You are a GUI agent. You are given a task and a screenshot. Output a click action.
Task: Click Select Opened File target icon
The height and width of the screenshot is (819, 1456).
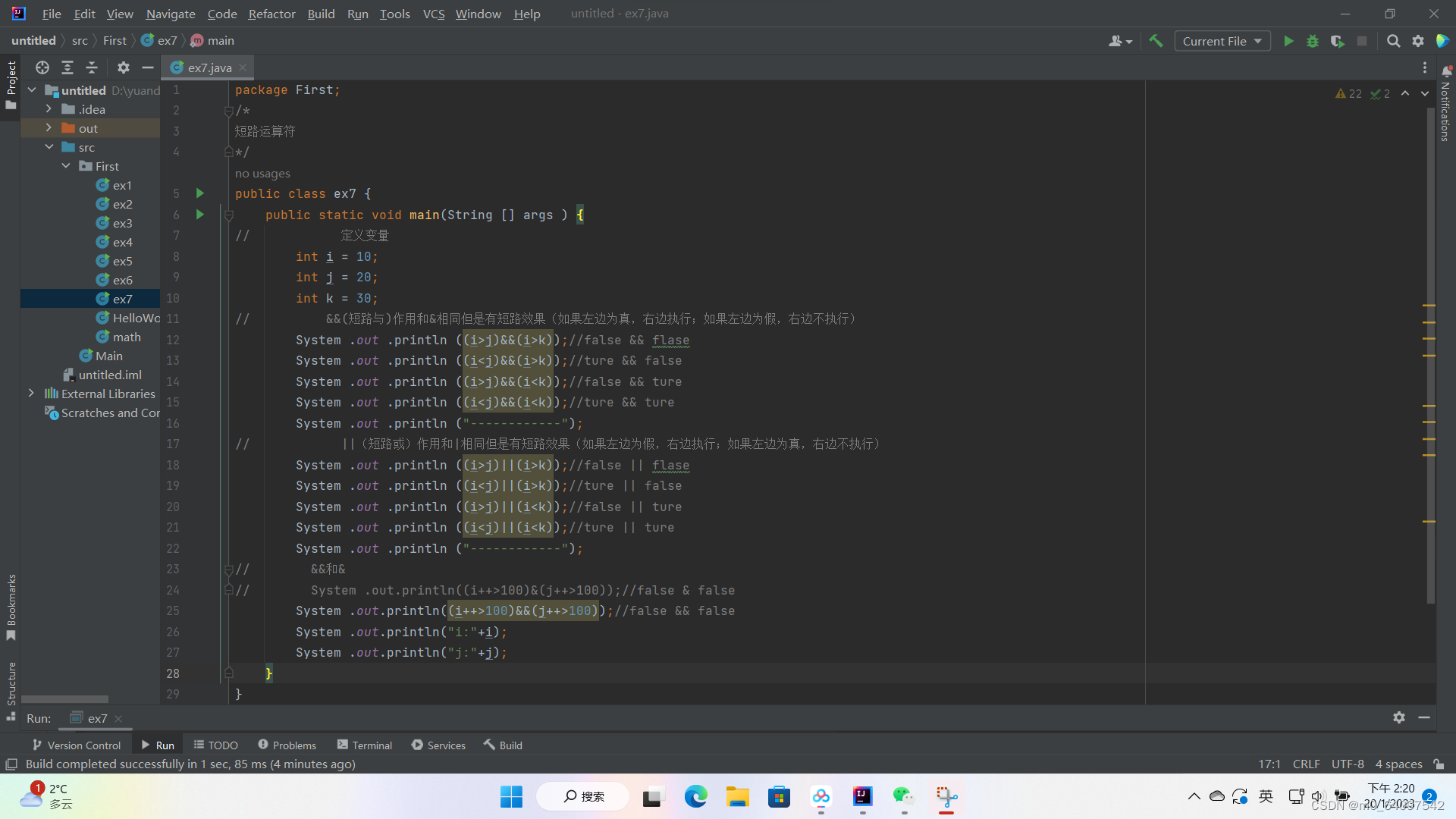click(42, 67)
